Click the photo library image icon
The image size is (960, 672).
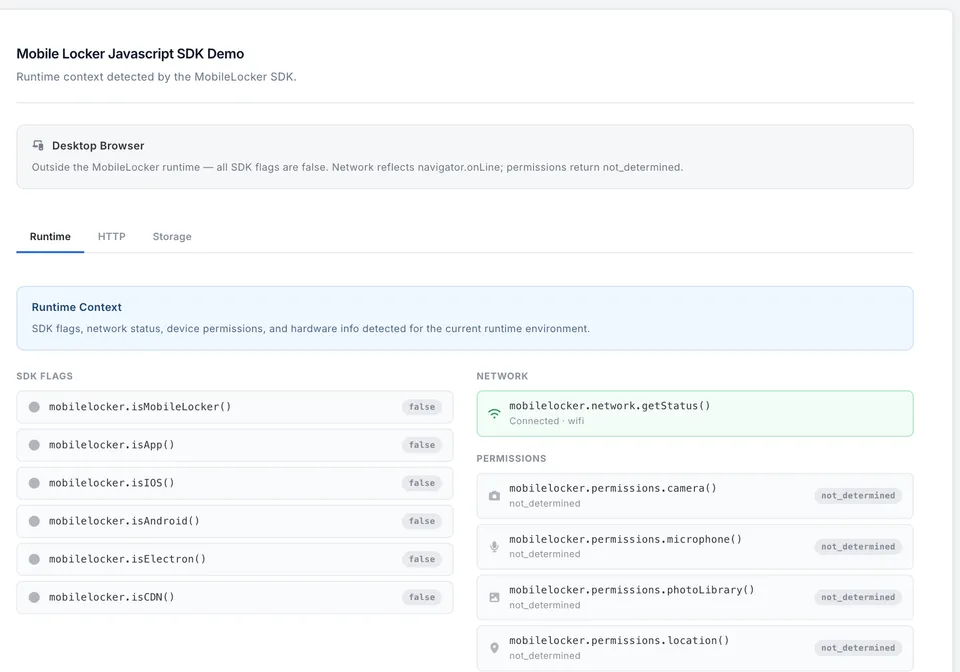494,597
